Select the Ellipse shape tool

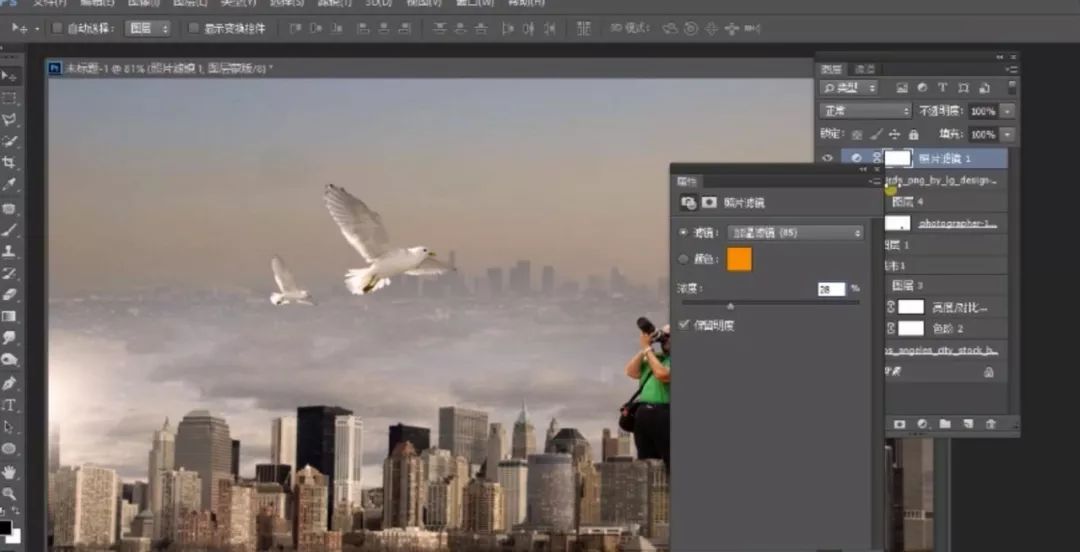pyautogui.click(x=10, y=449)
